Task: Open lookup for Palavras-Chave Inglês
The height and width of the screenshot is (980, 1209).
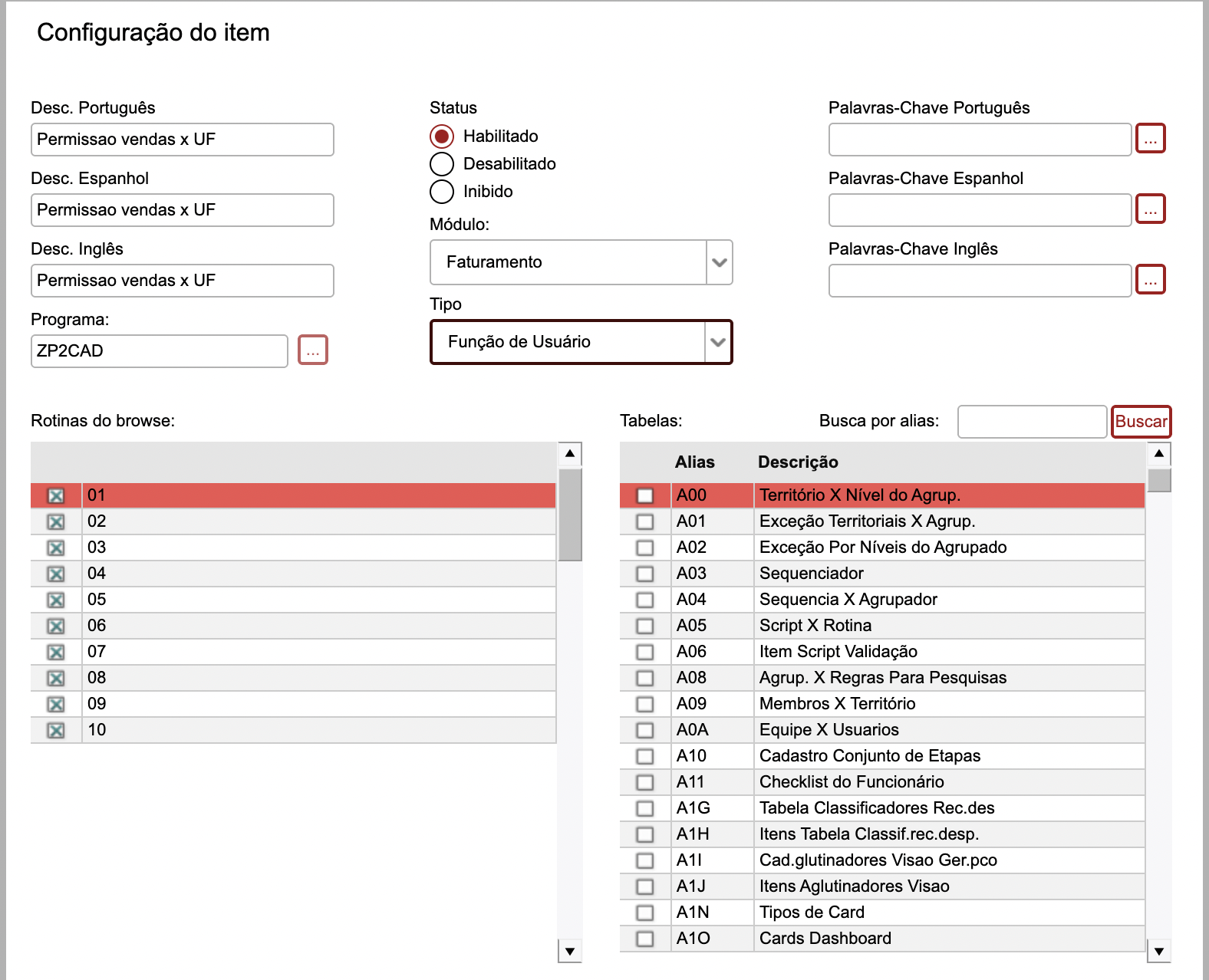Action: (1150, 280)
